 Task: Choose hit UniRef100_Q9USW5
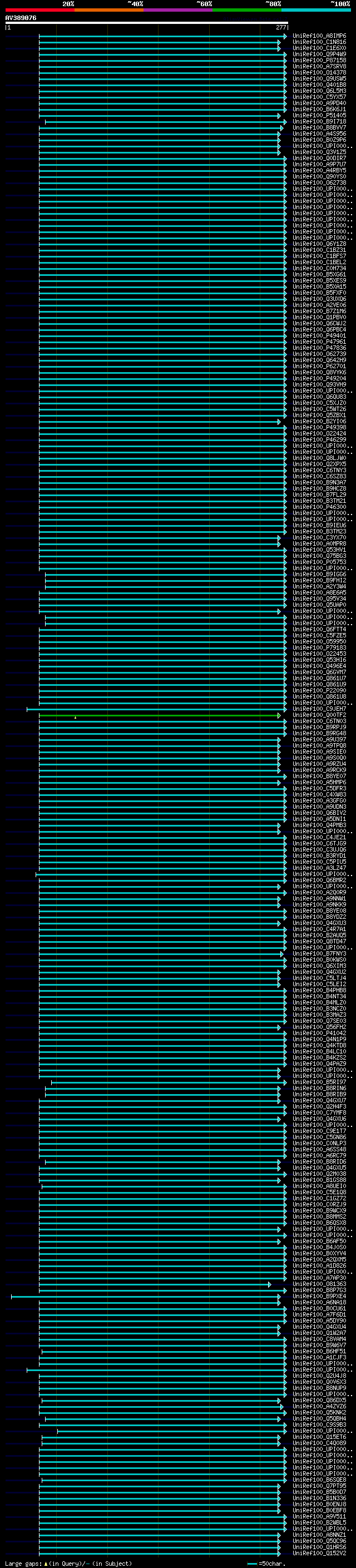pos(319,78)
